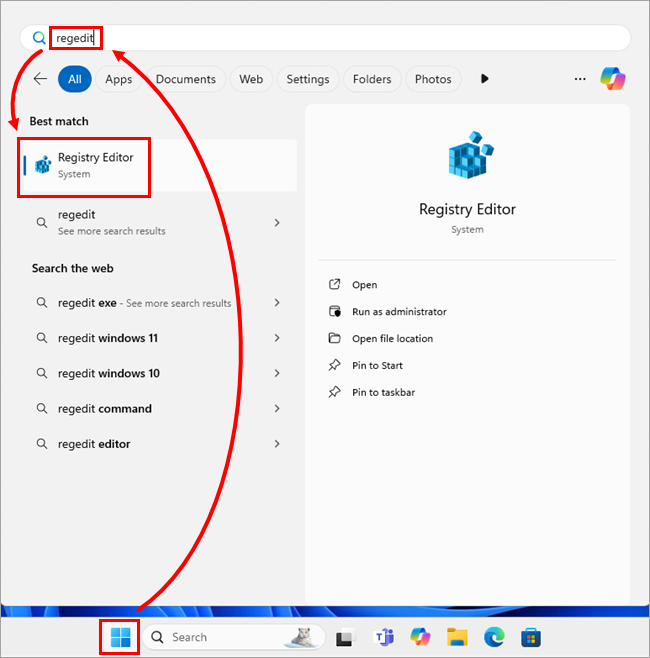This screenshot has width=650, height=658.
Task: Switch to the Apps filter tab
Action: tap(118, 79)
